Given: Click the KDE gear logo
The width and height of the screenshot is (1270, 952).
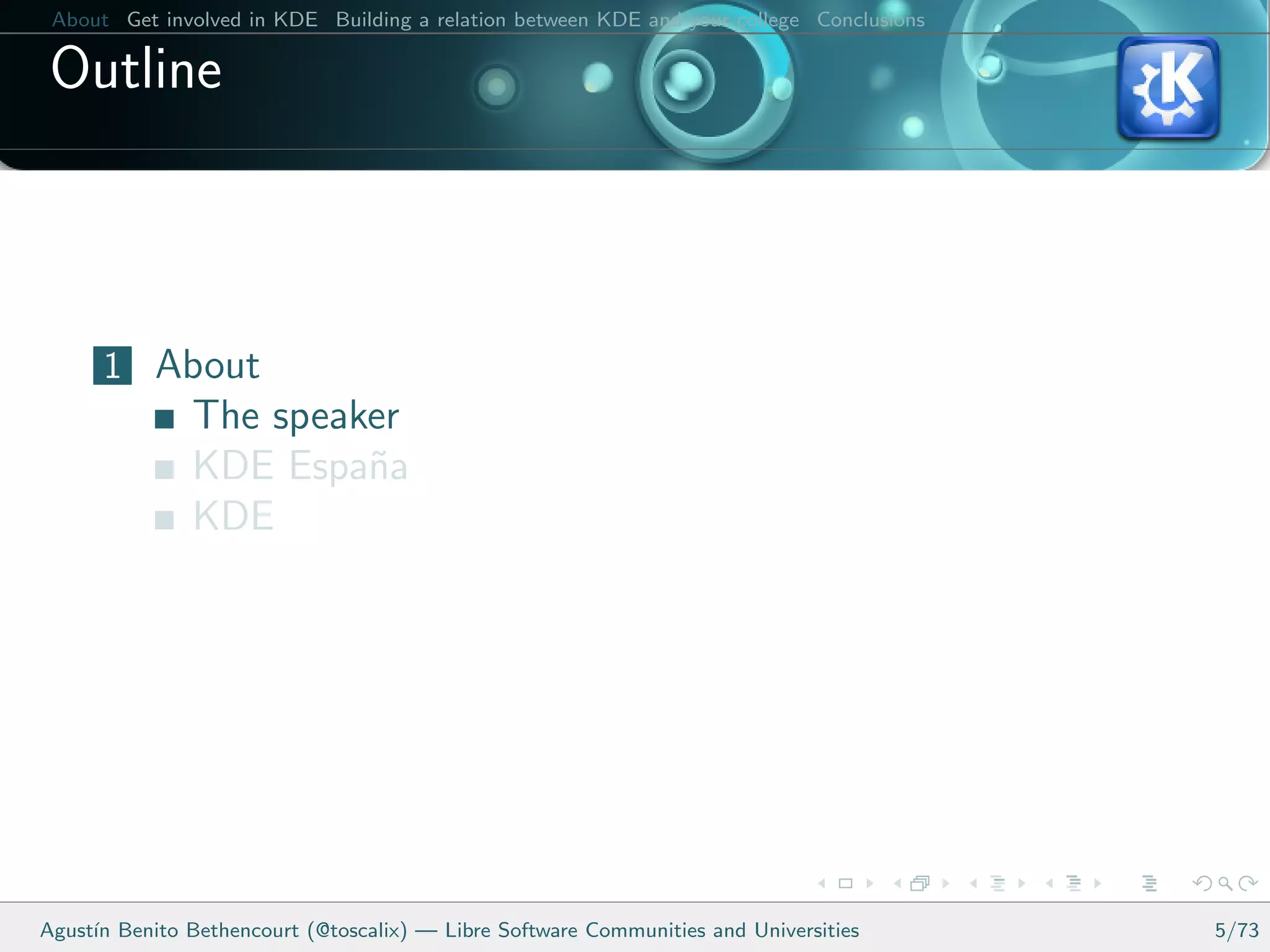Looking at the screenshot, I should click(x=1168, y=87).
